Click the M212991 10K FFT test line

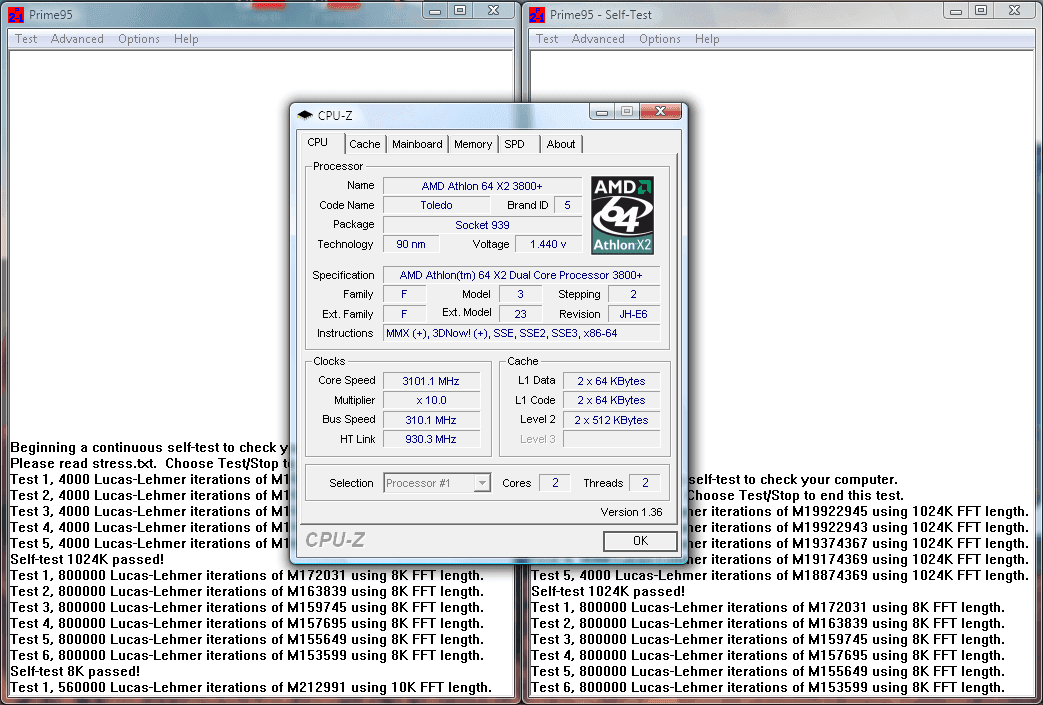tap(251, 687)
